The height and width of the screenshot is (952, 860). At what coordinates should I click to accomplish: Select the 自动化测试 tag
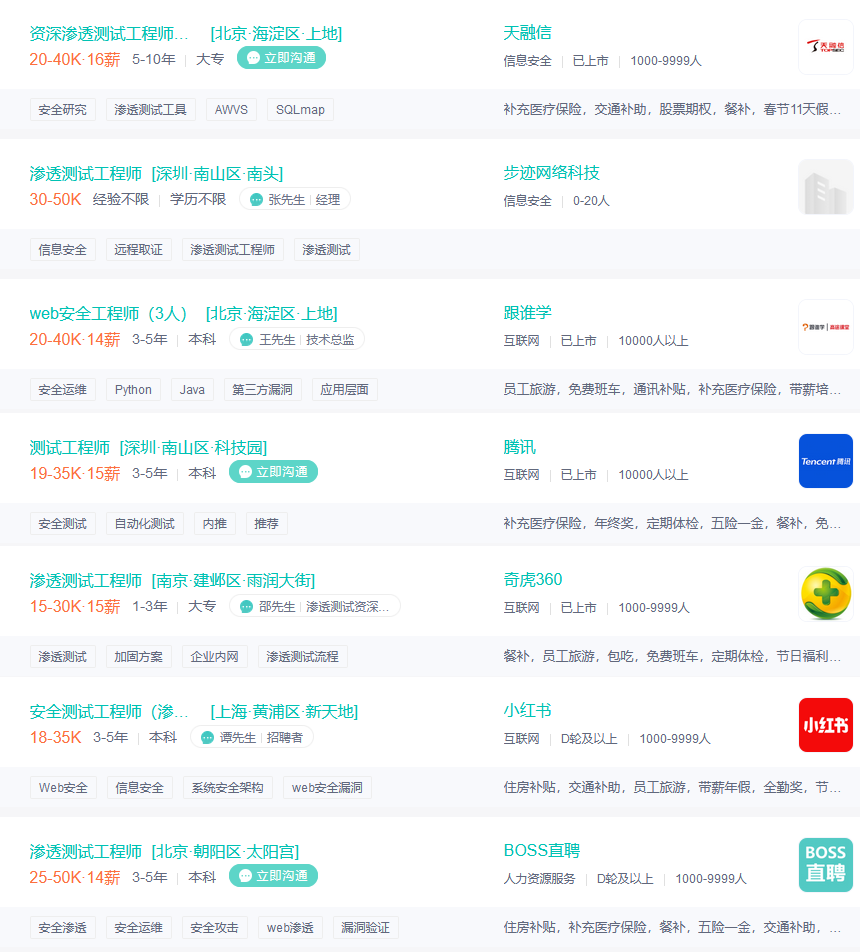tap(145, 523)
